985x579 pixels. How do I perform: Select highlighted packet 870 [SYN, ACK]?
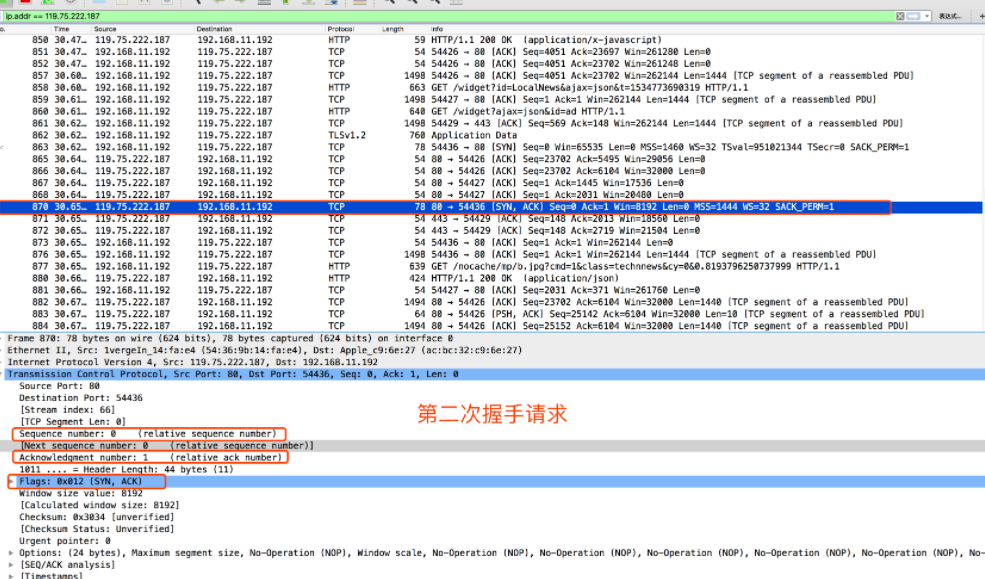point(492,207)
